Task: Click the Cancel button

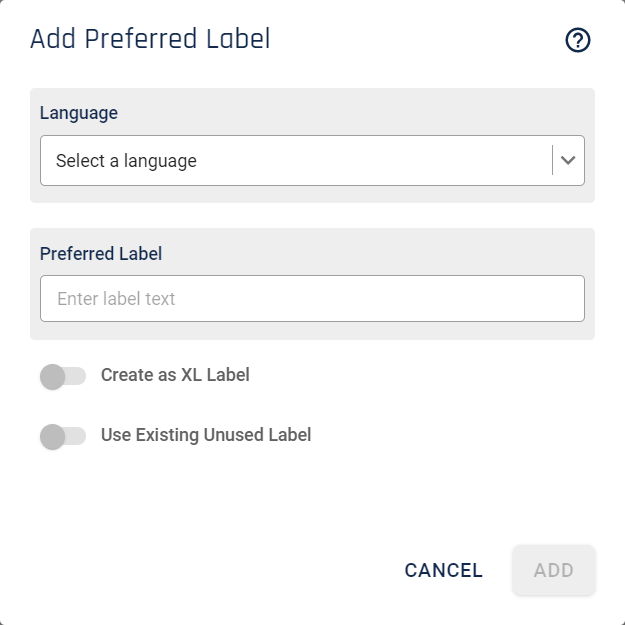Action: click(444, 570)
